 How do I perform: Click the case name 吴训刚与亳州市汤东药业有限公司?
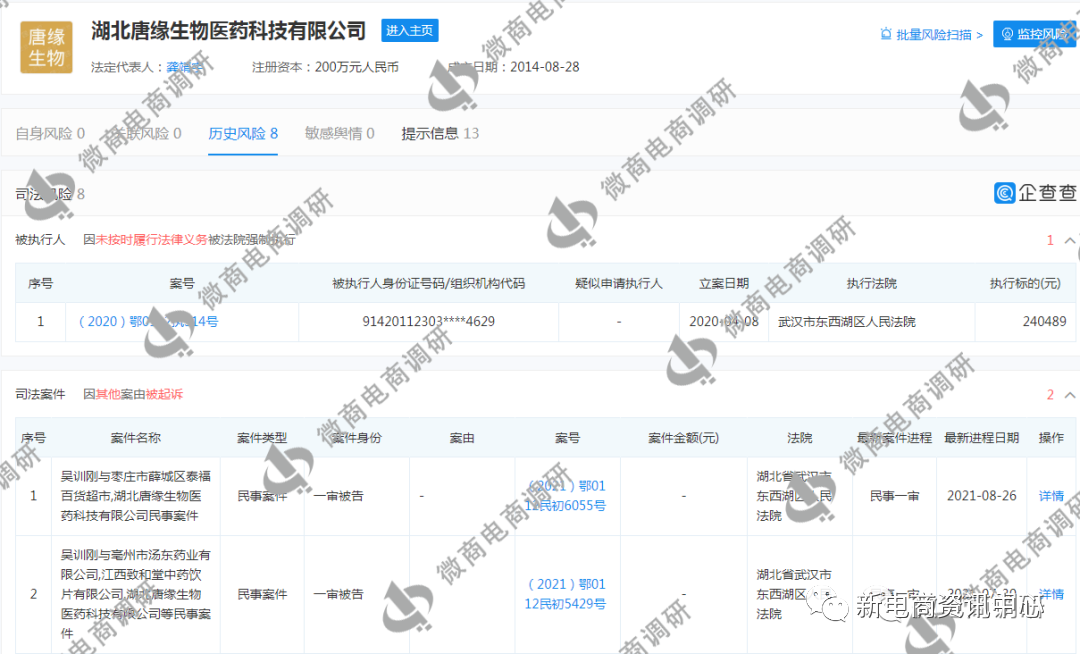click(x=136, y=593)
